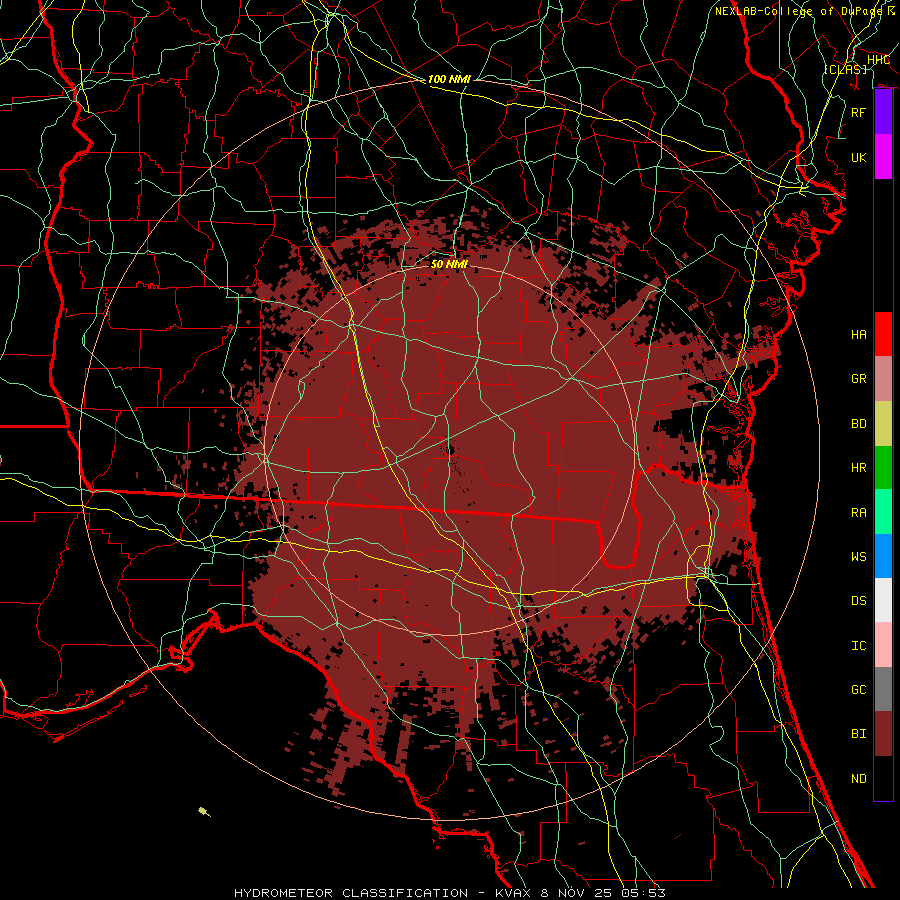This screenshot has height=900, width=900.
Task: Click the 50 NMI range ring label
Action: pyautogui.click(x=449, y=264)
